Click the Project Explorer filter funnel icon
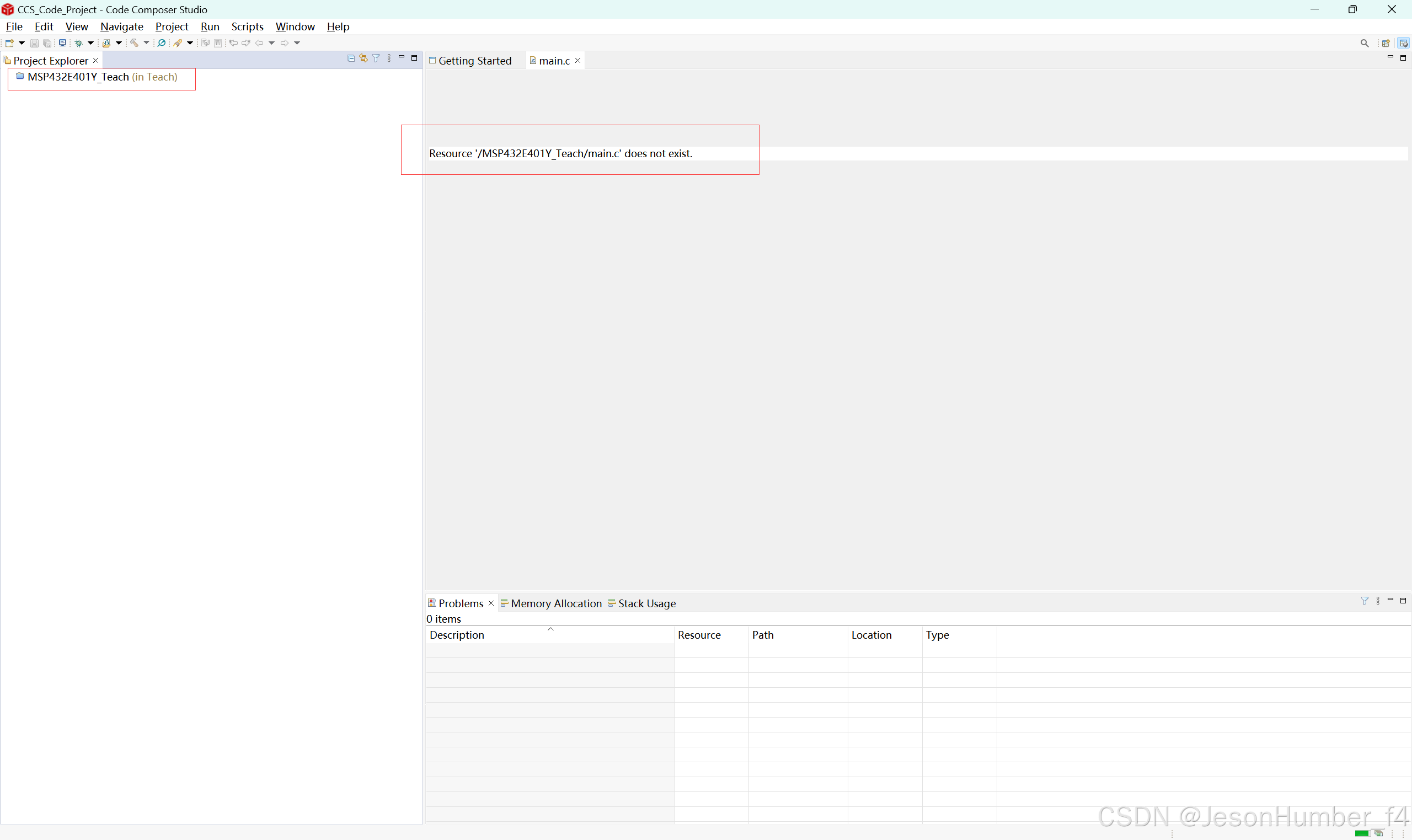1412x840 pixels. 376,58
